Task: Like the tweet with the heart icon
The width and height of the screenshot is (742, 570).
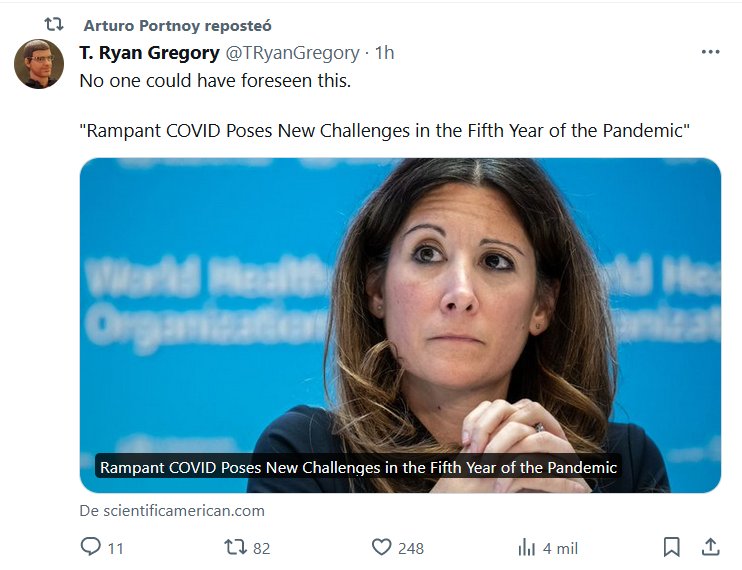Action: [381, 547]
